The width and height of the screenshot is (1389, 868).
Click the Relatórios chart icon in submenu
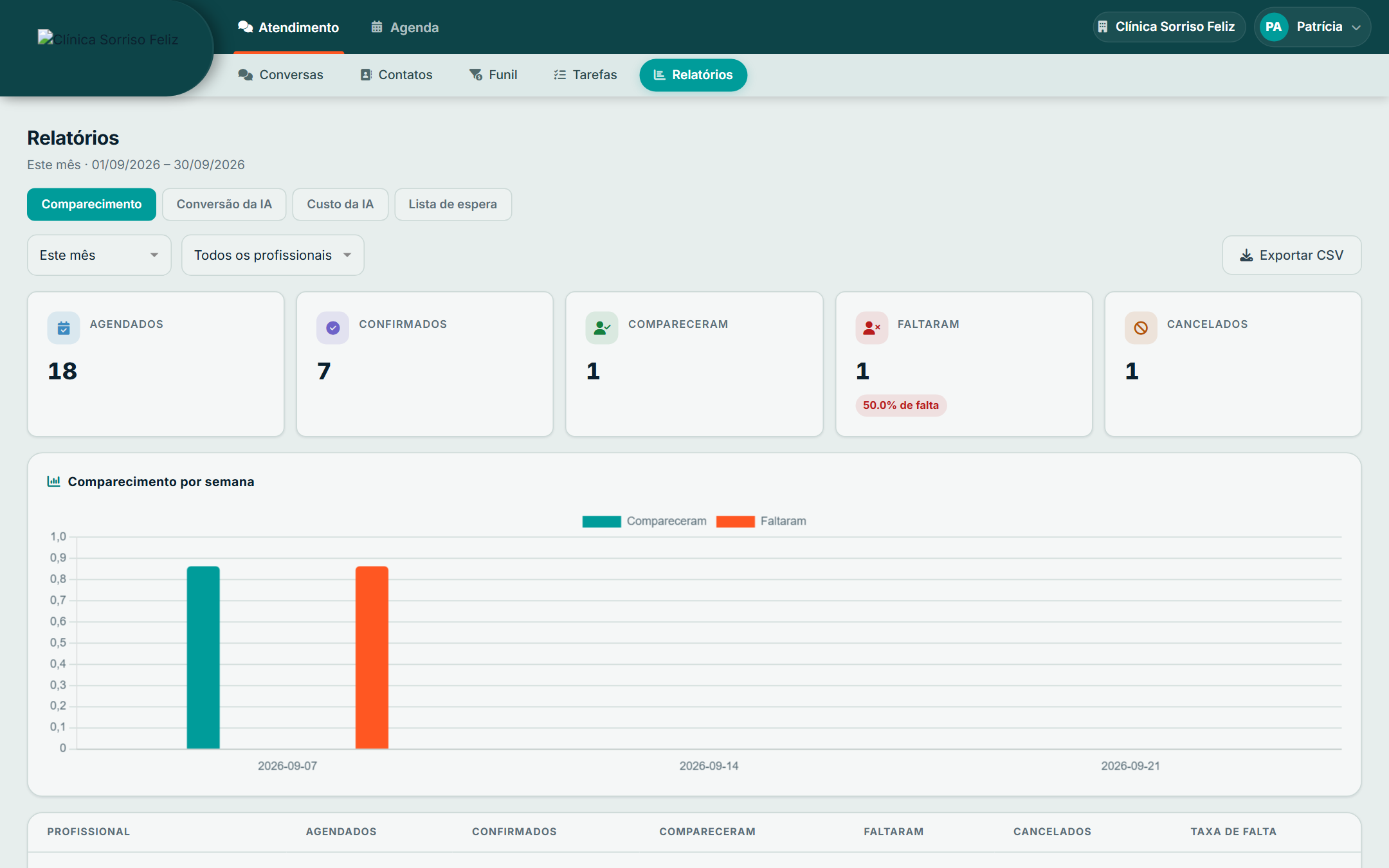[659, 75]
